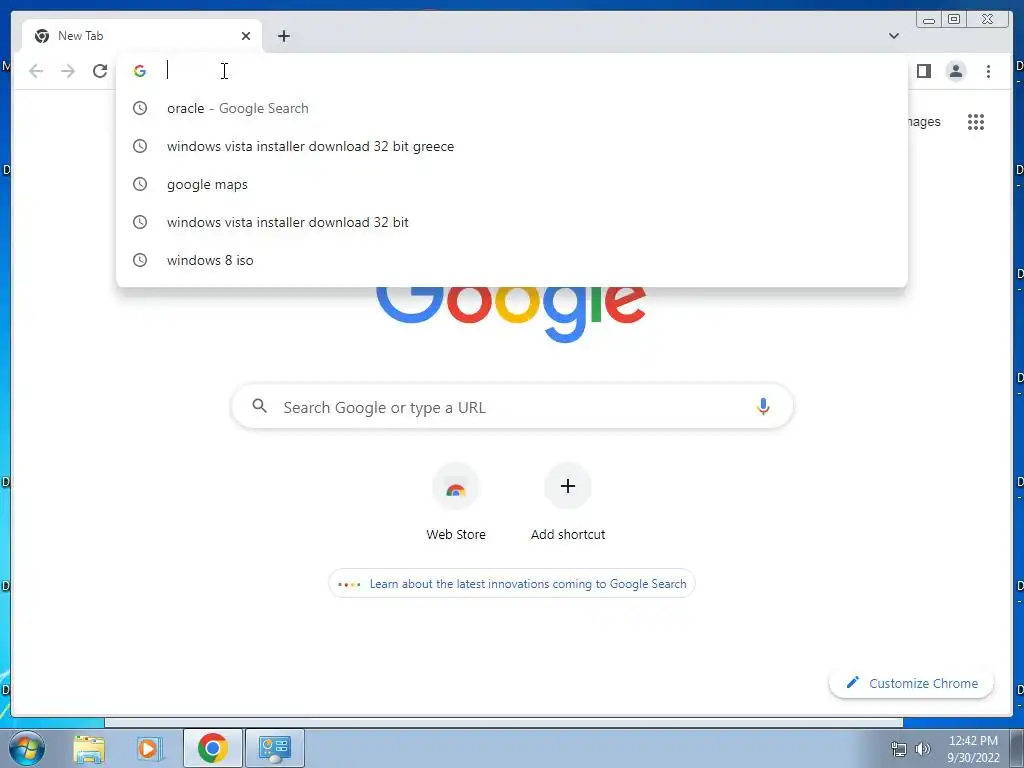Minimize the Chrome window
The image size is (1024, 768).
coord(929,20)
